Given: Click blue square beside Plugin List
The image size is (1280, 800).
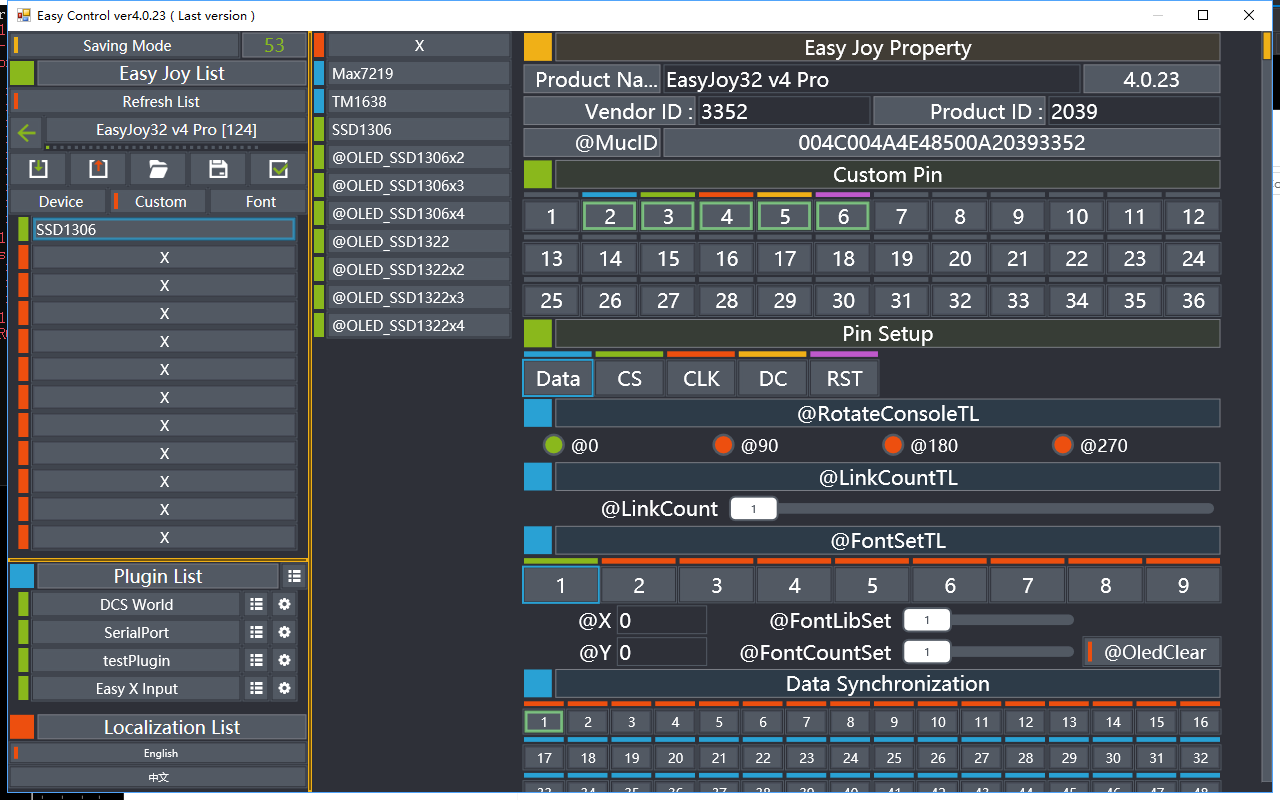Looking at the screenshot, I should click(x=22, y=576).
